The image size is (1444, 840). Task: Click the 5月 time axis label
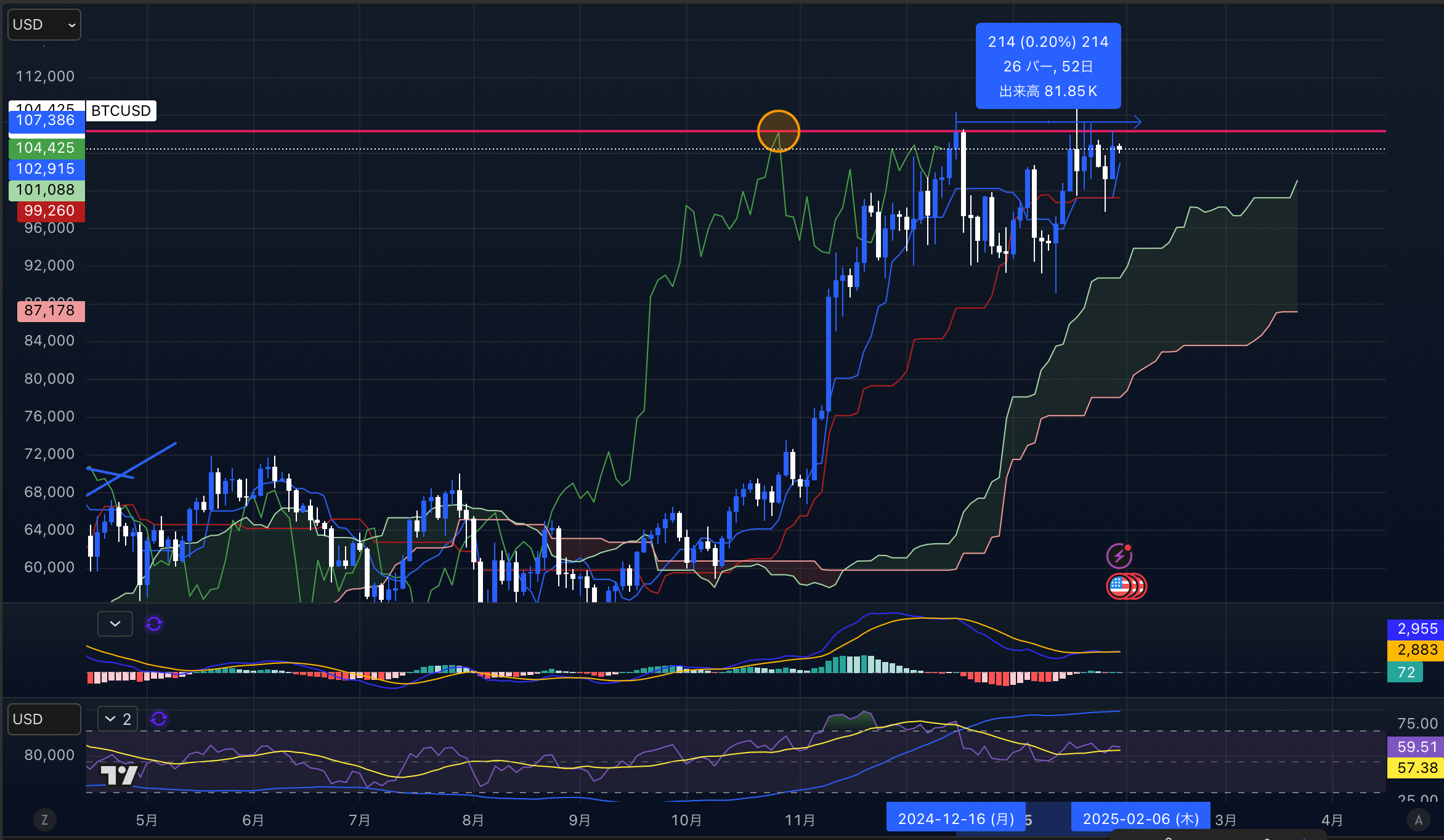pos(147,820)
